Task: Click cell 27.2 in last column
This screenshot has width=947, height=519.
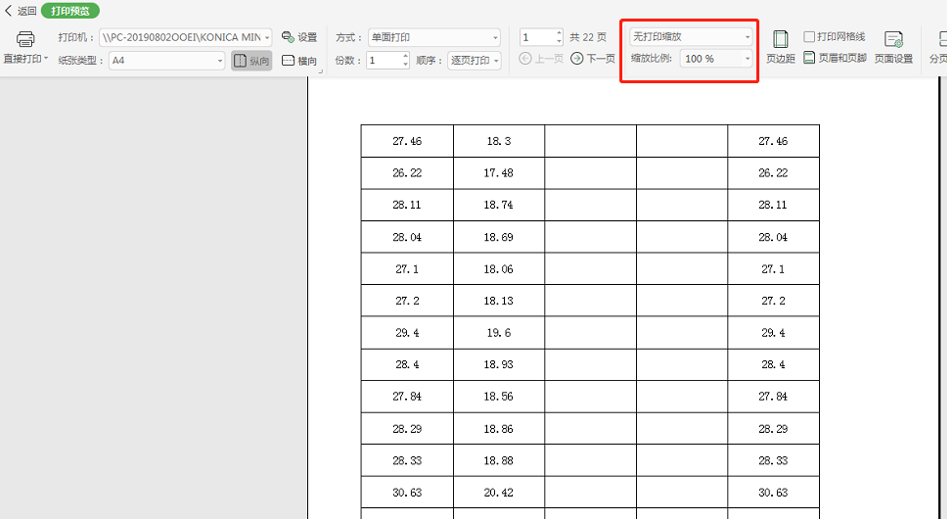Action: [x=773, y=301]
